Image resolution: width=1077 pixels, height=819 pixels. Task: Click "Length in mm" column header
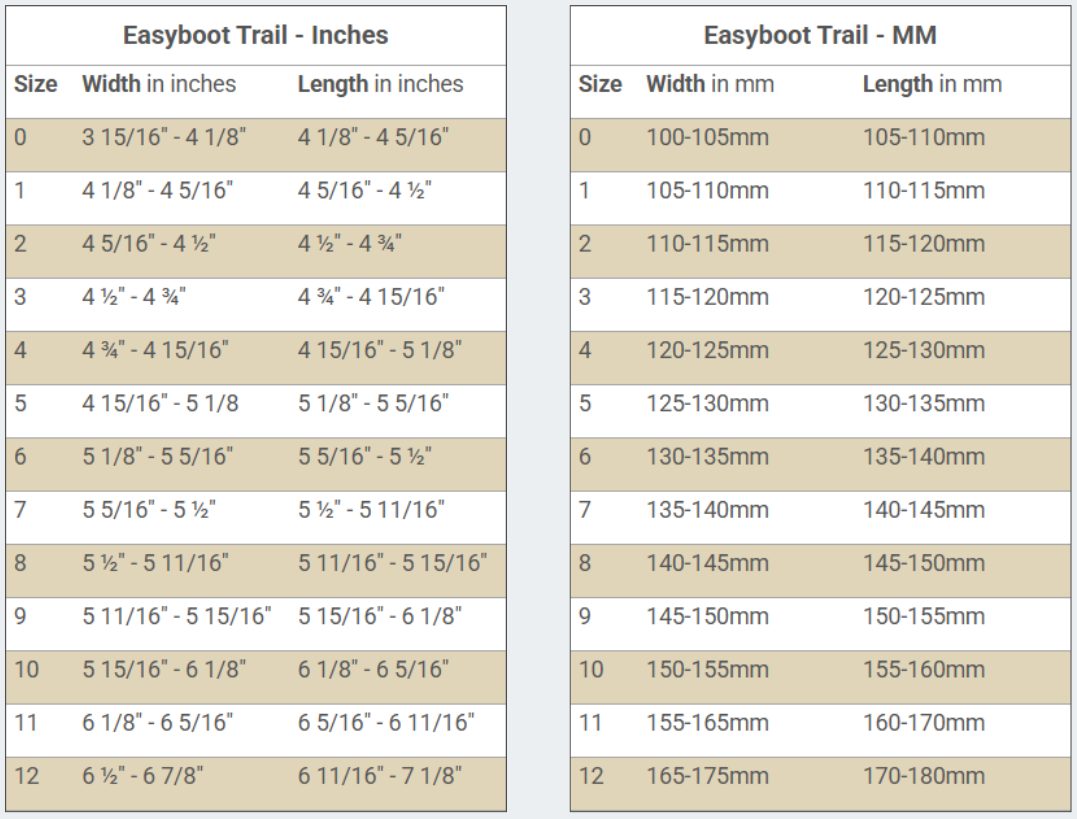[932, 84]
